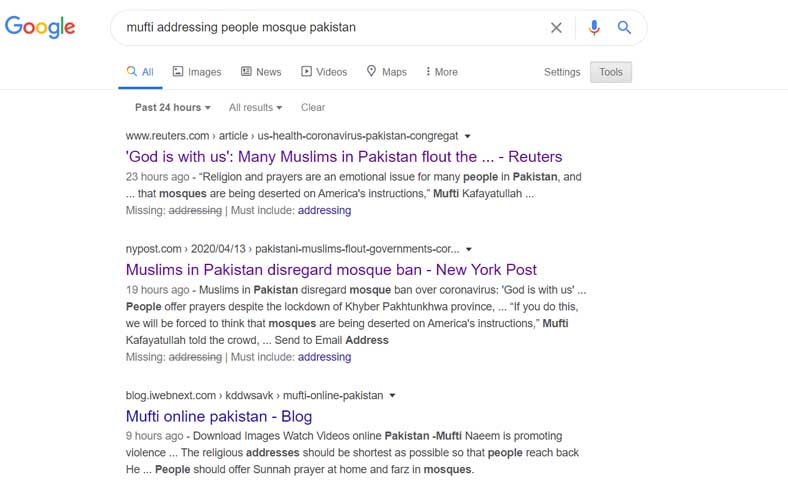
Task: Open Videos results tab
Action: (x=324, y=72)
